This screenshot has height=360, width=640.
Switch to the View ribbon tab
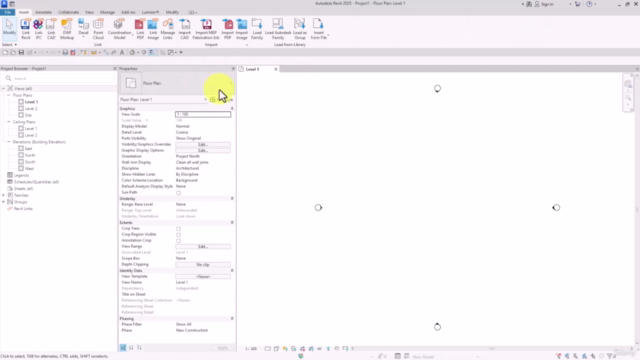pos(89,12)
